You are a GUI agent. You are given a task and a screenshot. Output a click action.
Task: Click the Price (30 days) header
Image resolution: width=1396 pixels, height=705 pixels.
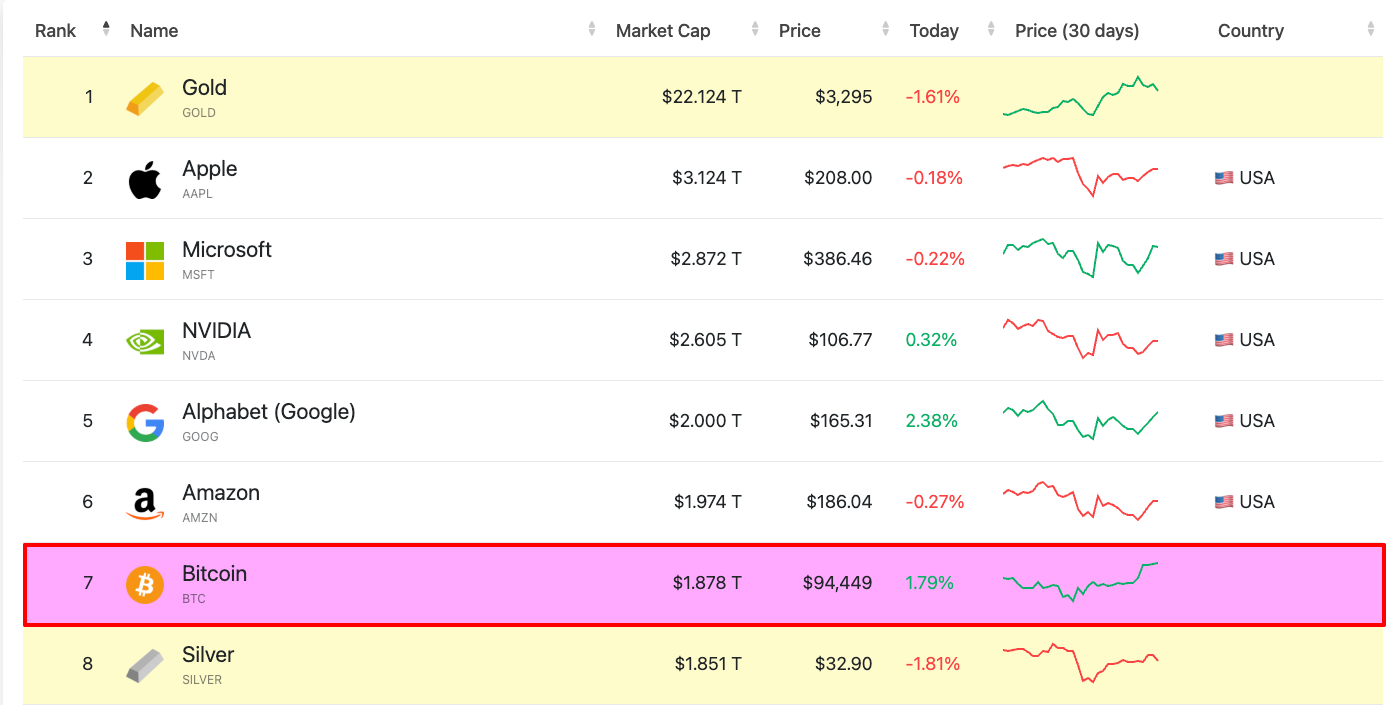[1077, 31]
